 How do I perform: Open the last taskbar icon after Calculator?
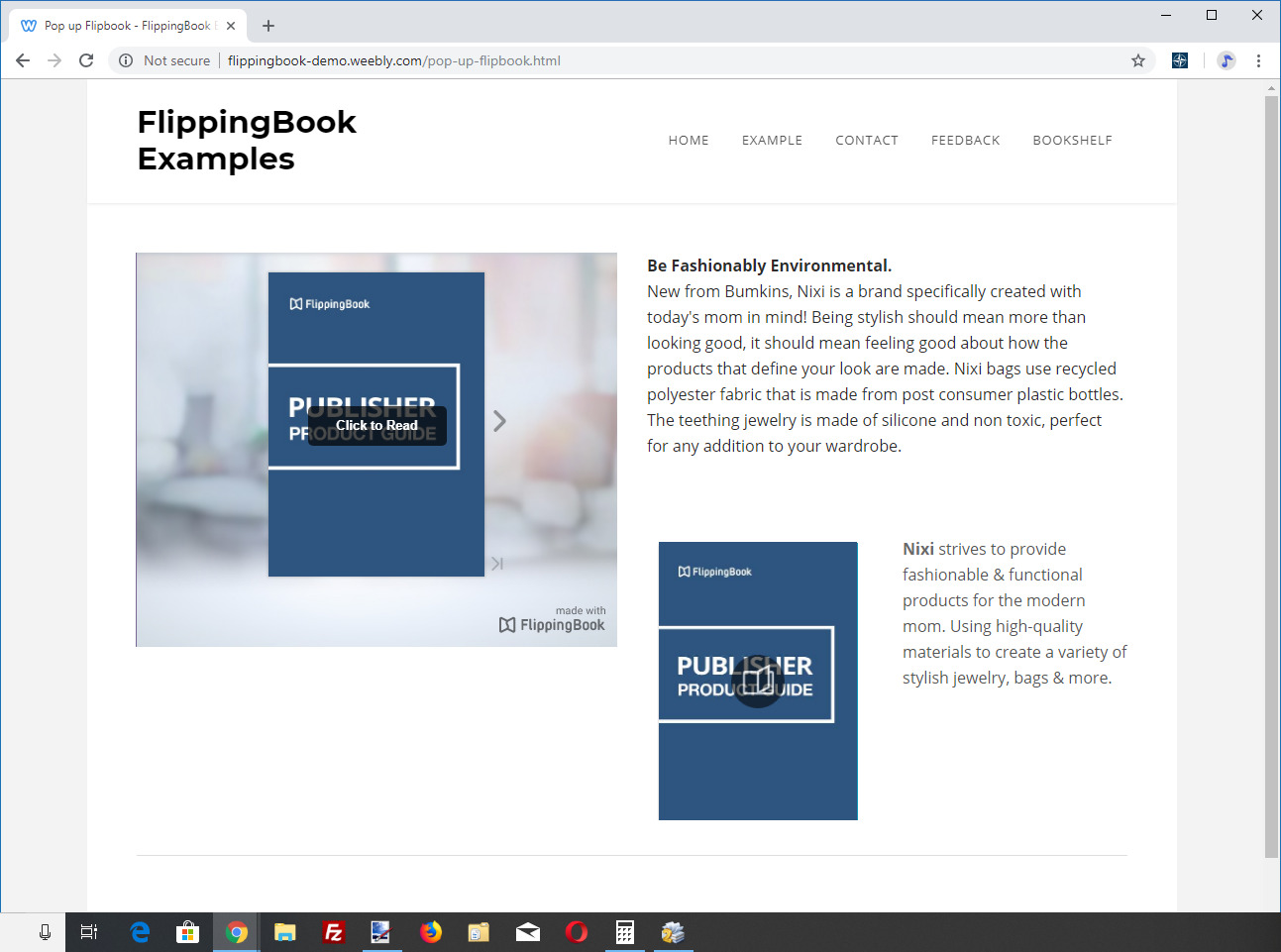[x=673, y=932]
